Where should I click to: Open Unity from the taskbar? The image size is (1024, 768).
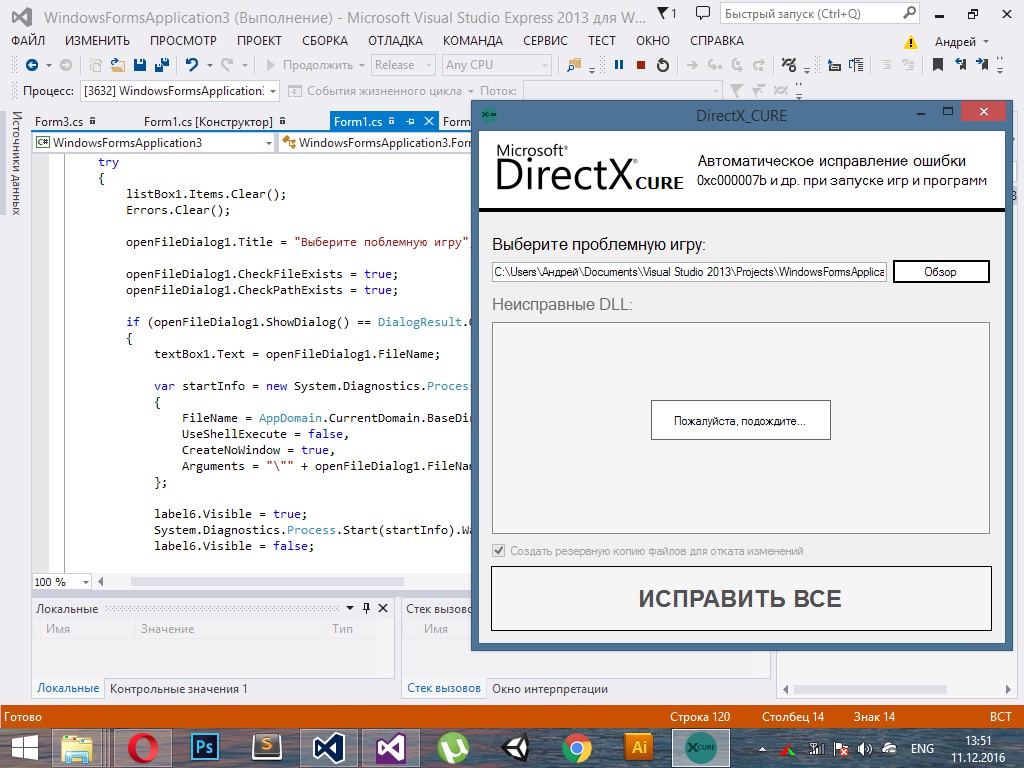tap(515, 748)
